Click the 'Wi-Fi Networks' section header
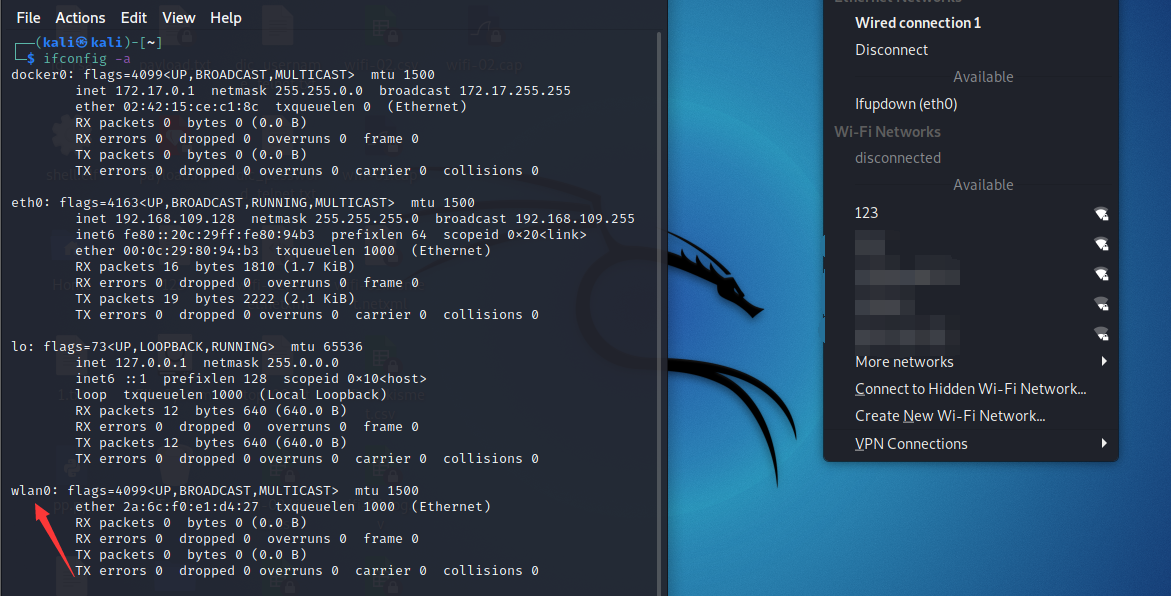 [887, 131]
